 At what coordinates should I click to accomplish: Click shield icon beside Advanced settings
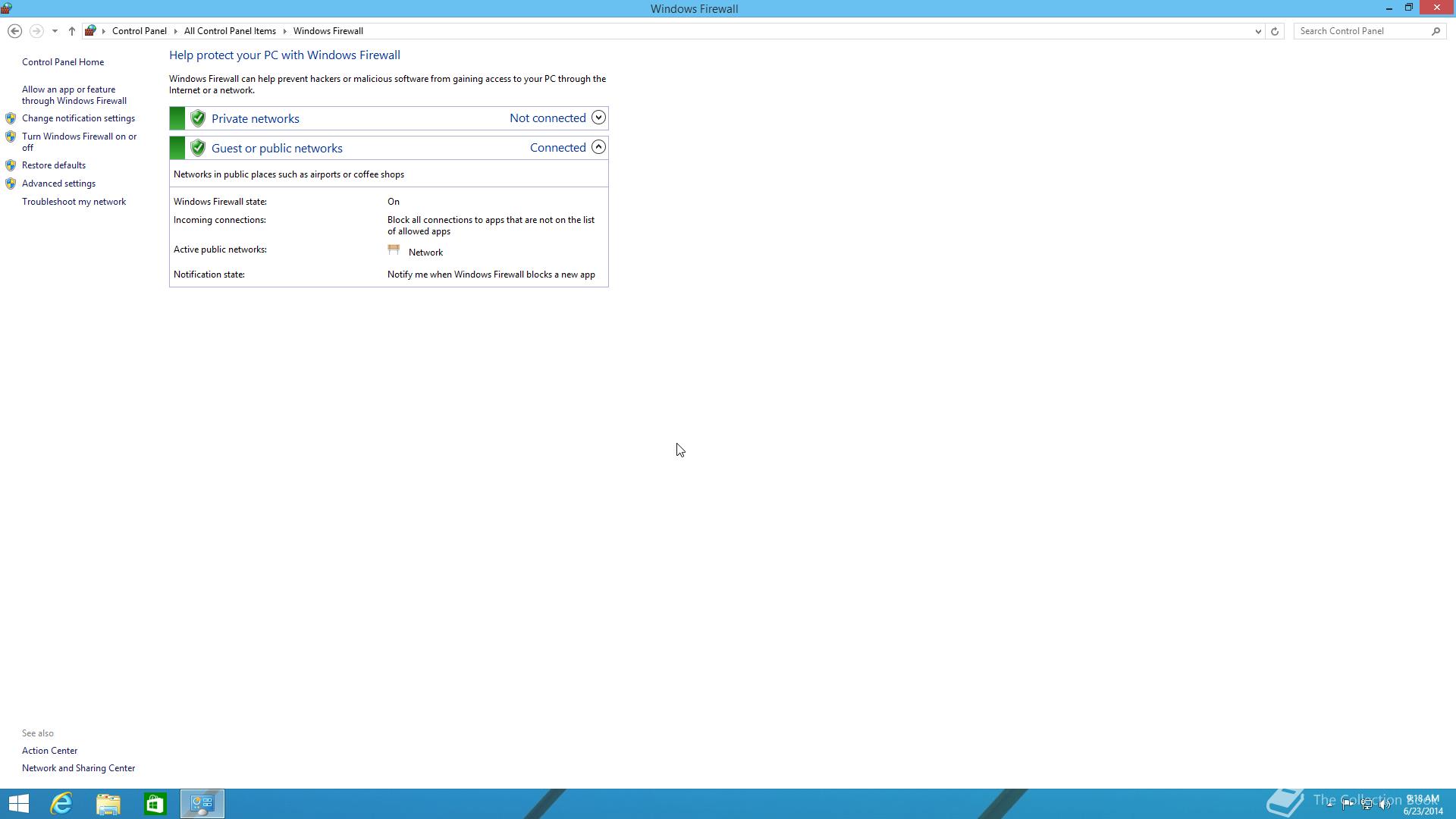coord(11,184)
